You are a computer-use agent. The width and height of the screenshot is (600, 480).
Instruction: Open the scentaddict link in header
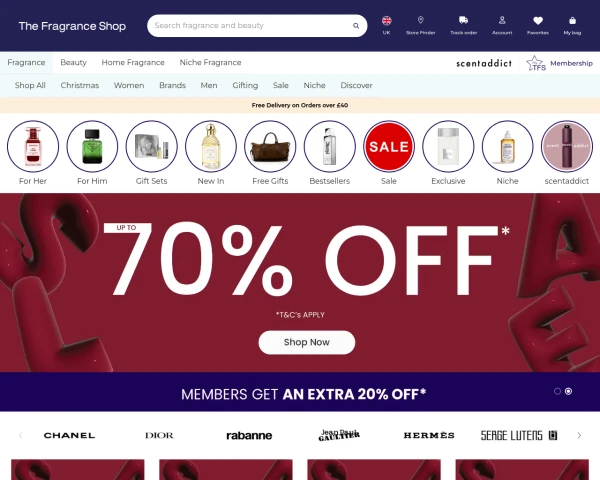click(x=484, y=63)
